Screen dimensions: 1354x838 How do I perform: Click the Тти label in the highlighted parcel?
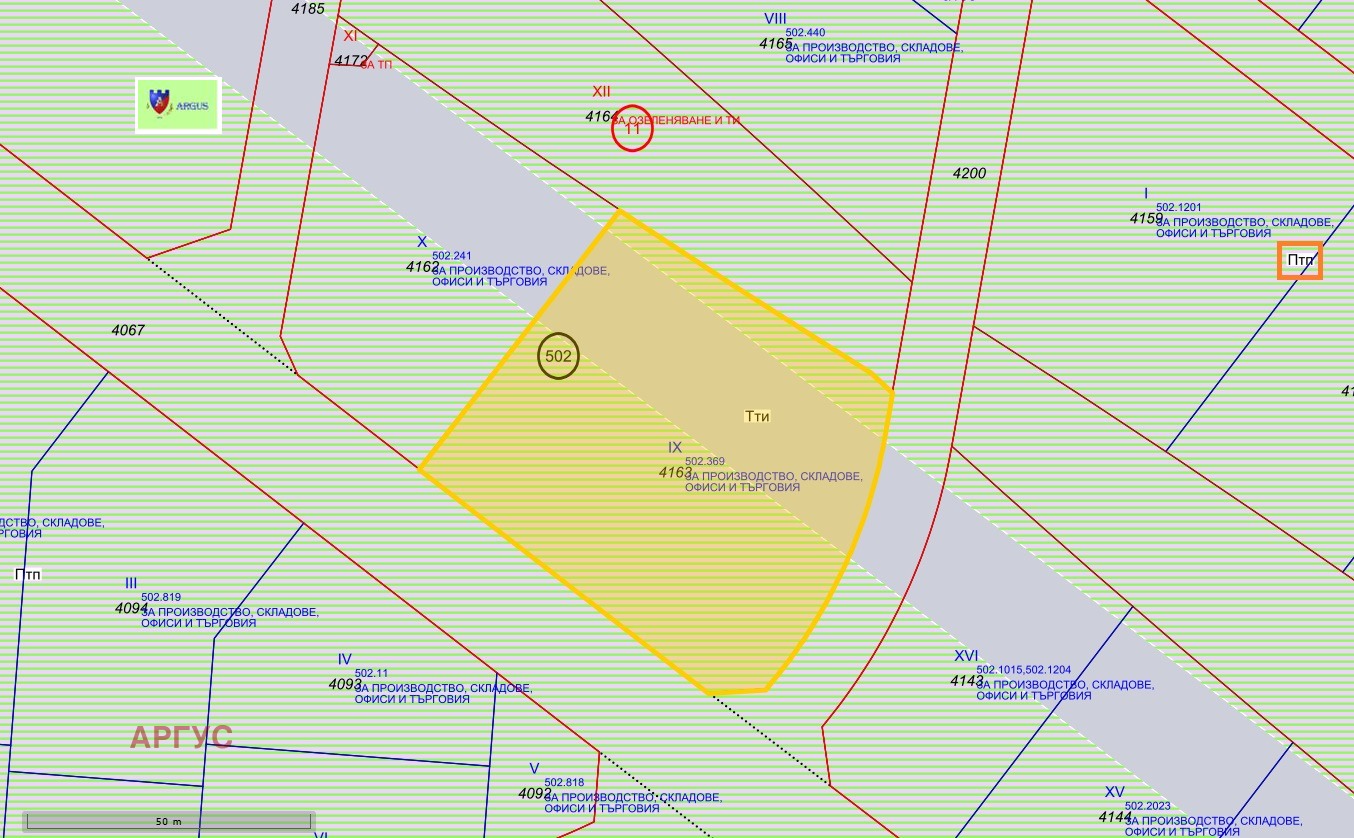(x=757, y=416)
